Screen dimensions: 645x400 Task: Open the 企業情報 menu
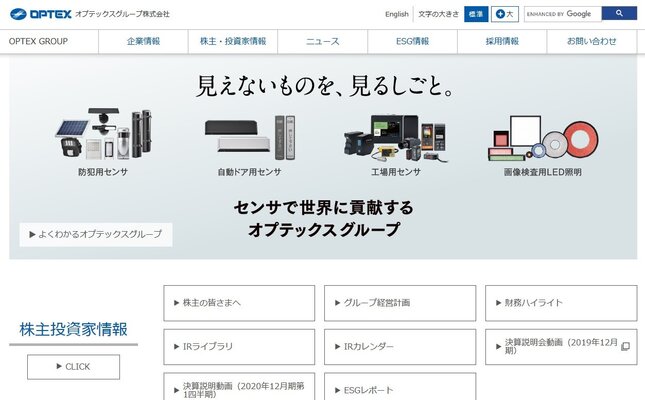tap(143, 41)
